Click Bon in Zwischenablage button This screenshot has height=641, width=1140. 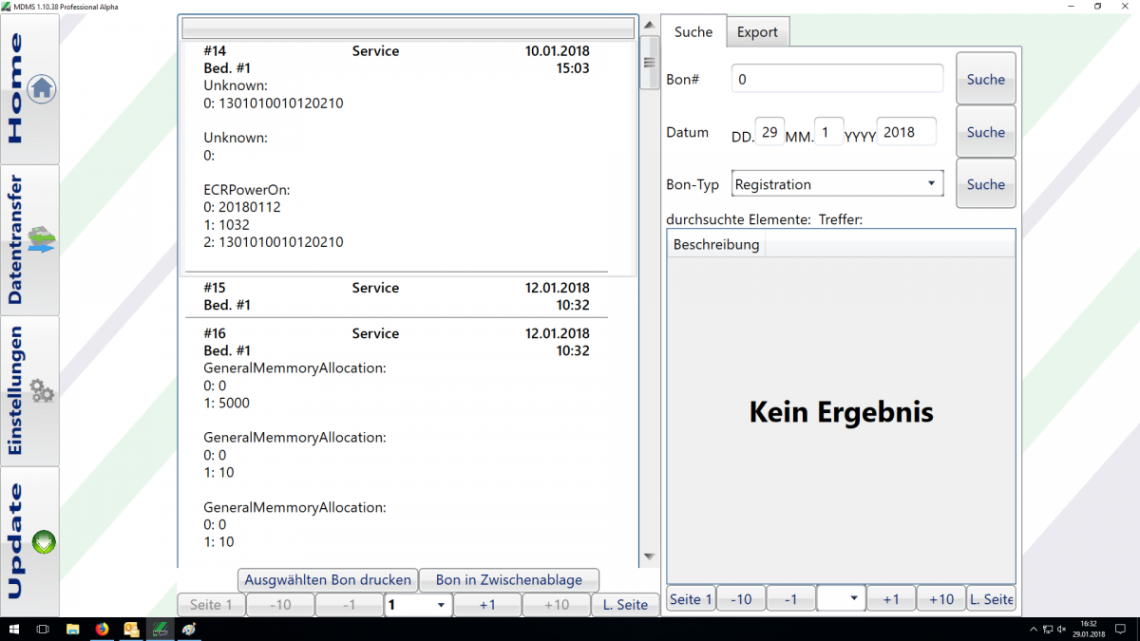pos(509,580)
